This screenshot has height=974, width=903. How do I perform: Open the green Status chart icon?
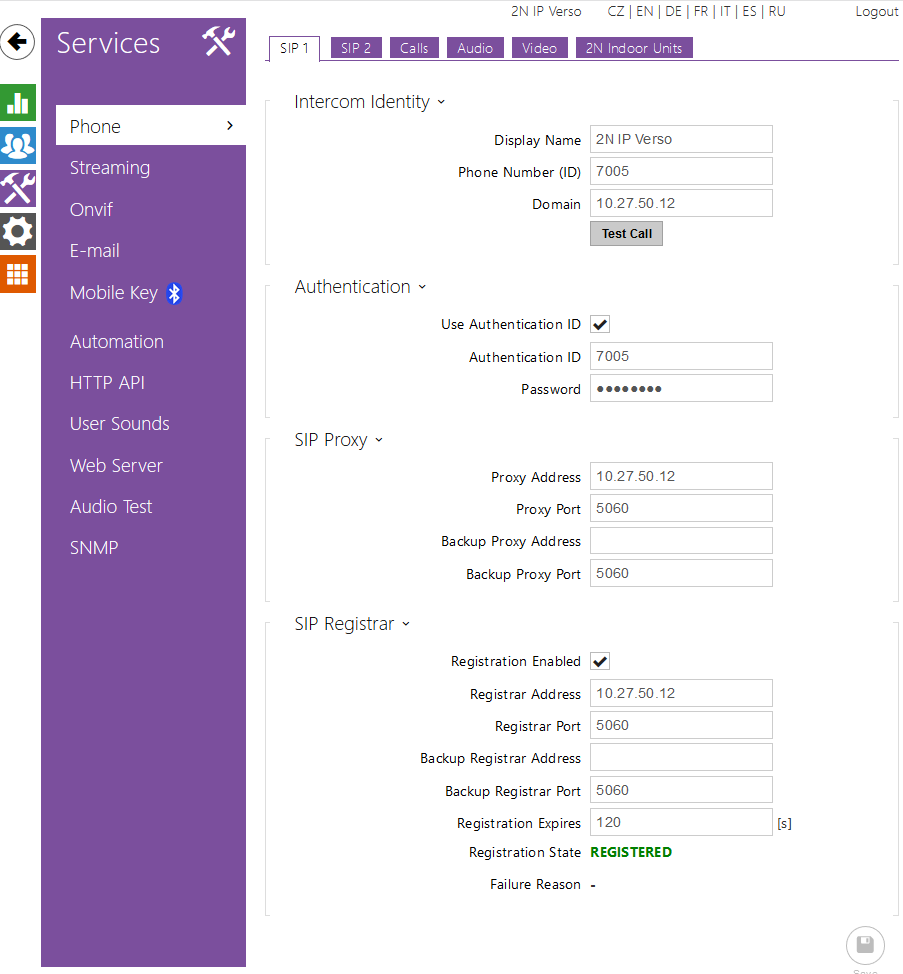click(18, 103)
